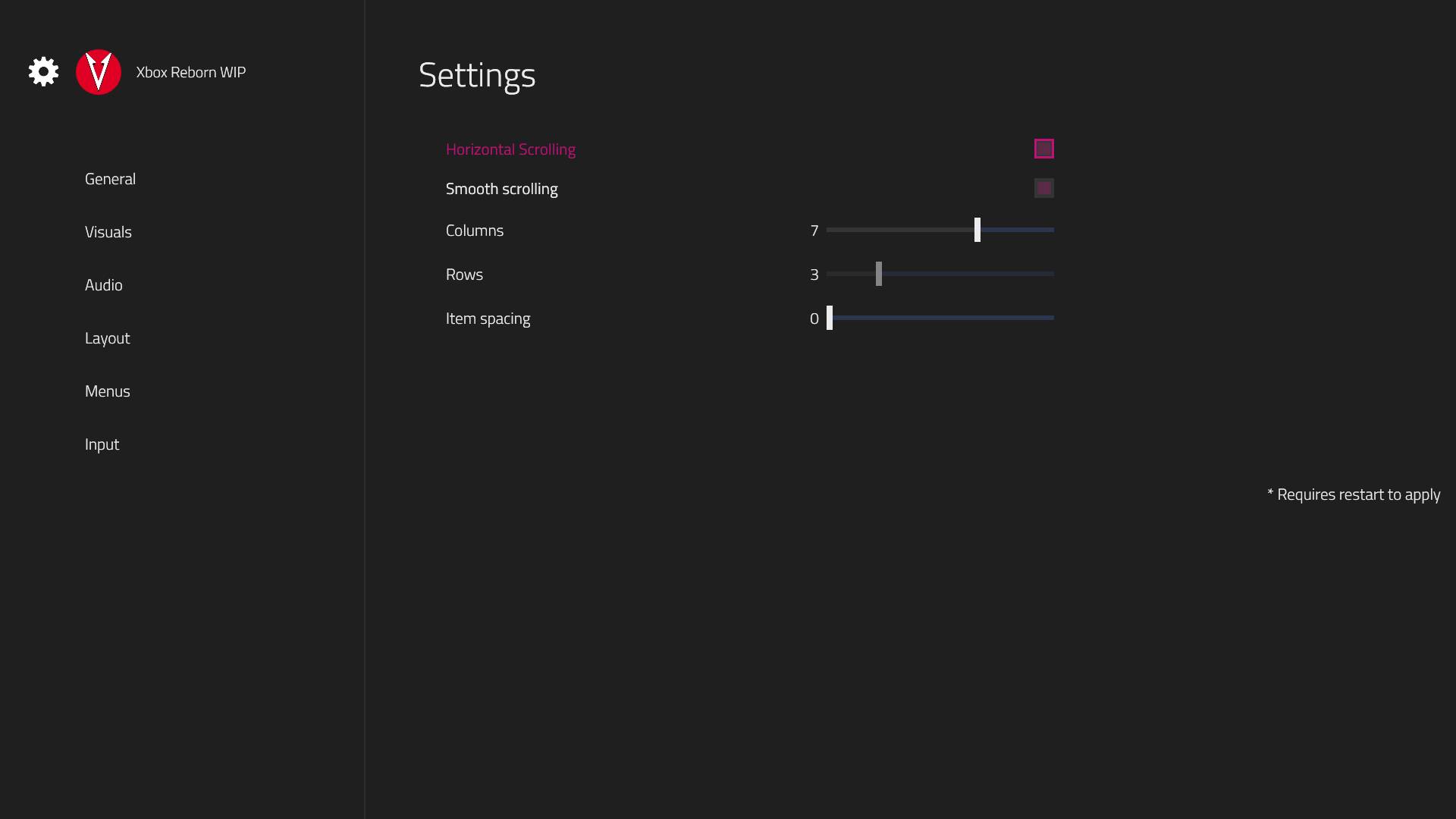Click the Xbox Reborn WIP title

(x=191, y=72)
